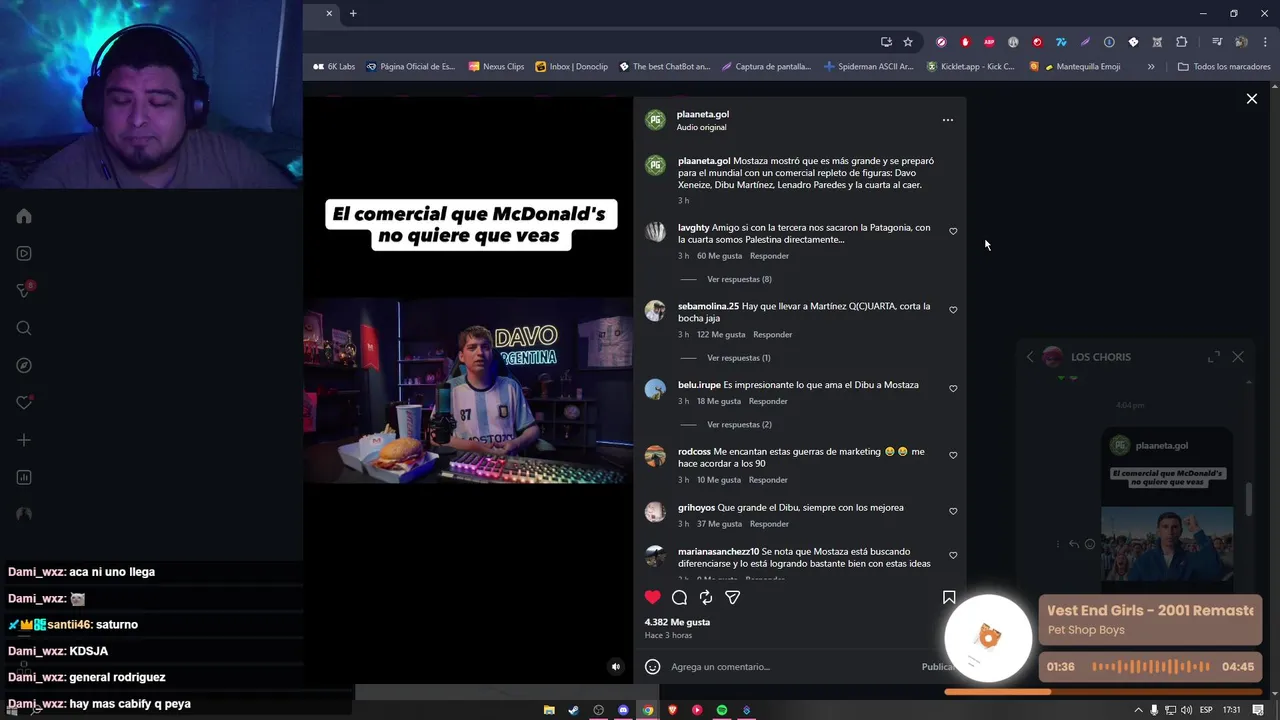
Task: Save post with bookmark icon
Action: click(x=949, y=597)
